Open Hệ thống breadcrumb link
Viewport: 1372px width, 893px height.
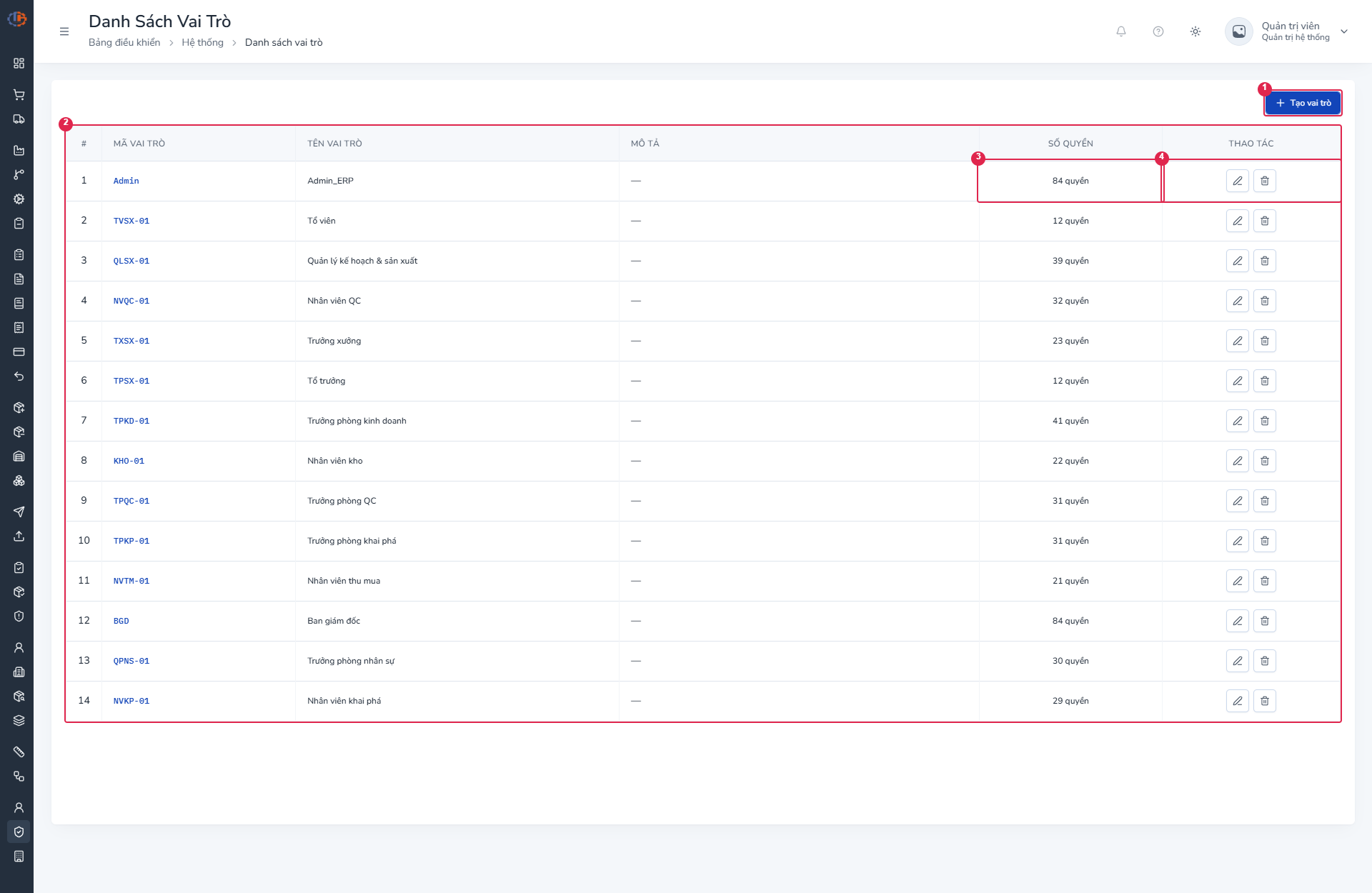coord(202,42)
